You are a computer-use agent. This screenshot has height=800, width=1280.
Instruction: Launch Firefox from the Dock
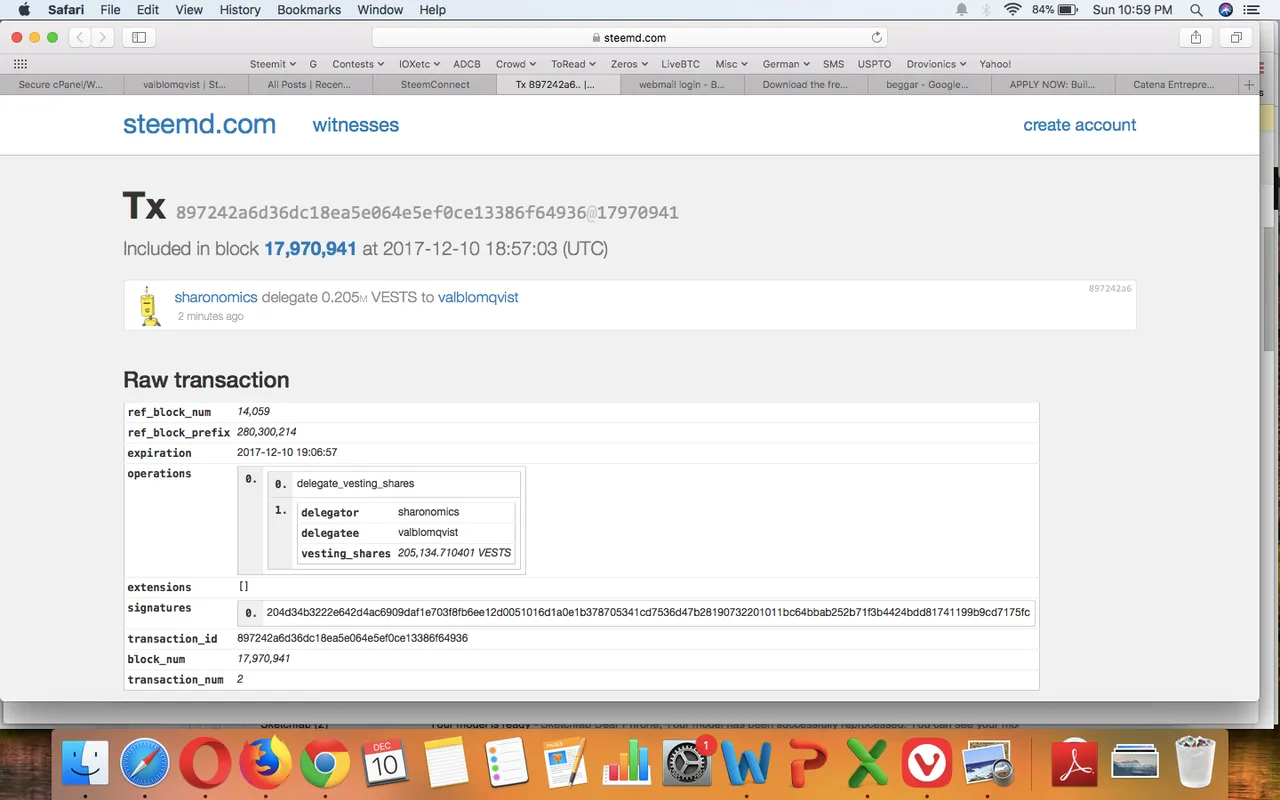coord(265,765)
